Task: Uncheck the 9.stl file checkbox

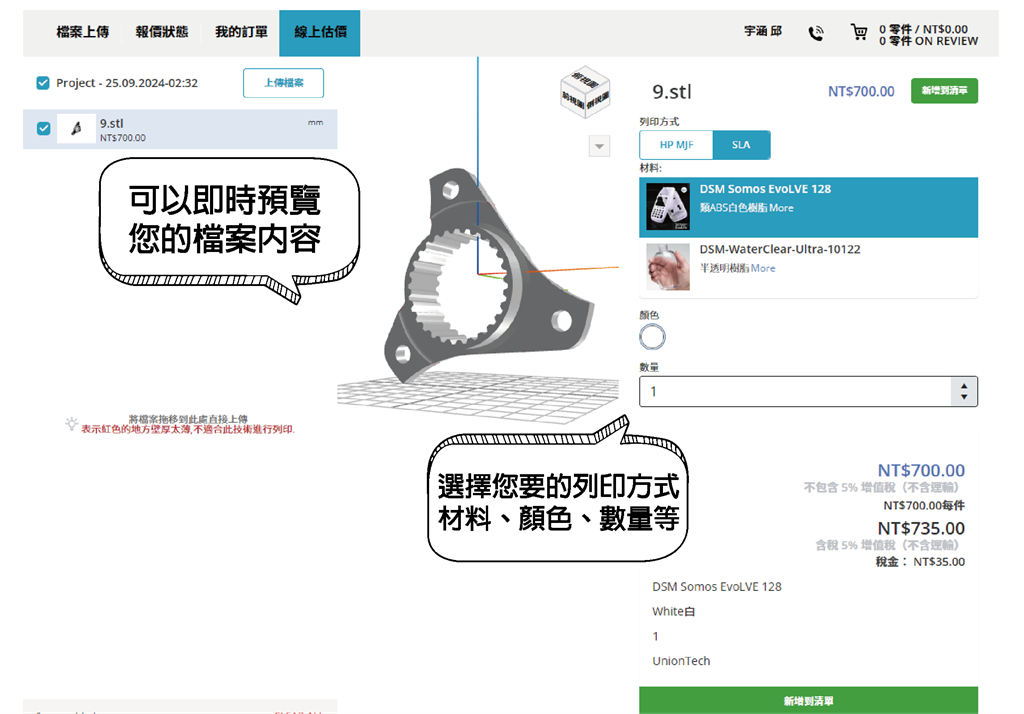Action: tap(42, 128)
